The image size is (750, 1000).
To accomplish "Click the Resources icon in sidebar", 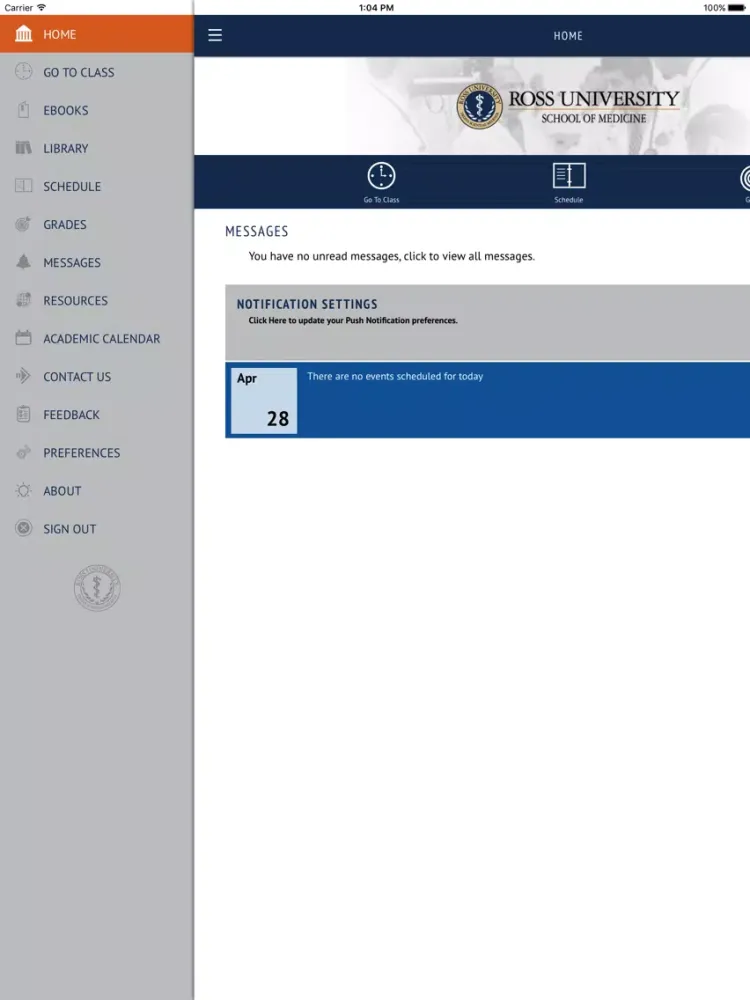I will [24, 300].
